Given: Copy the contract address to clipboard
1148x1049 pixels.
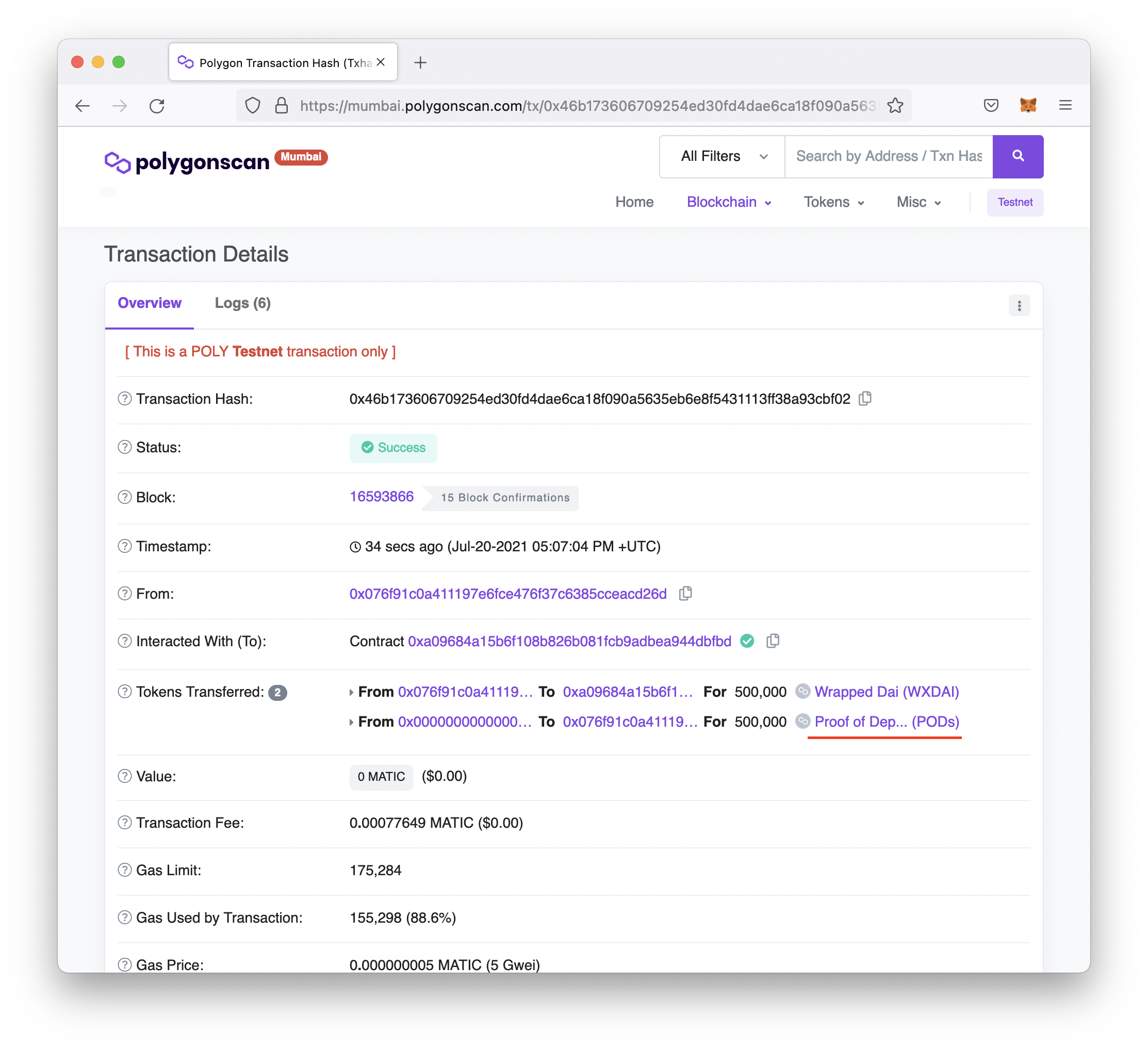Looking at the screenshot, I should click(773, 641).
